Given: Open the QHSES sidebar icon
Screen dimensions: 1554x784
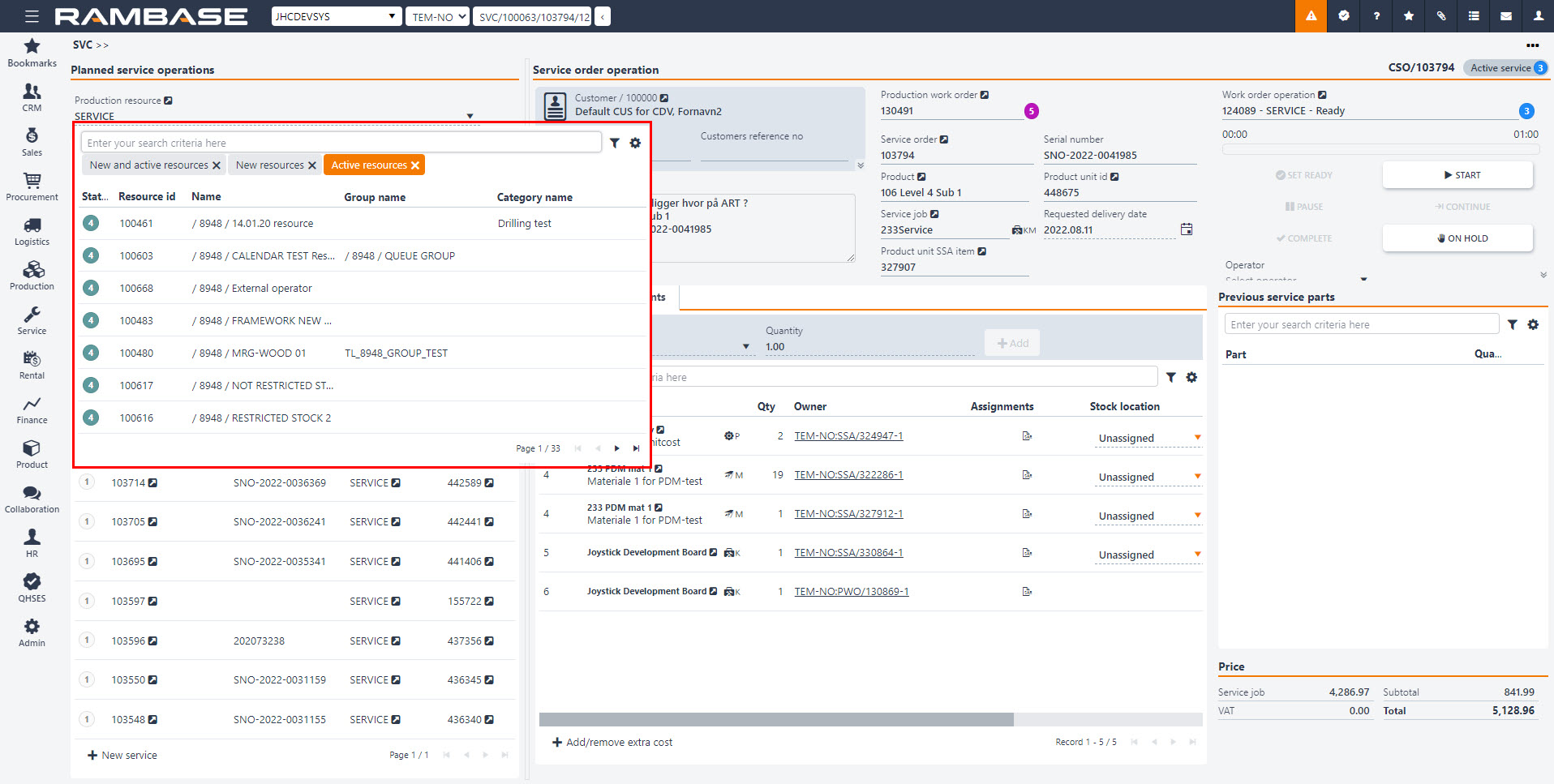Looking at the screenshot, I should [x=32, y=588].
